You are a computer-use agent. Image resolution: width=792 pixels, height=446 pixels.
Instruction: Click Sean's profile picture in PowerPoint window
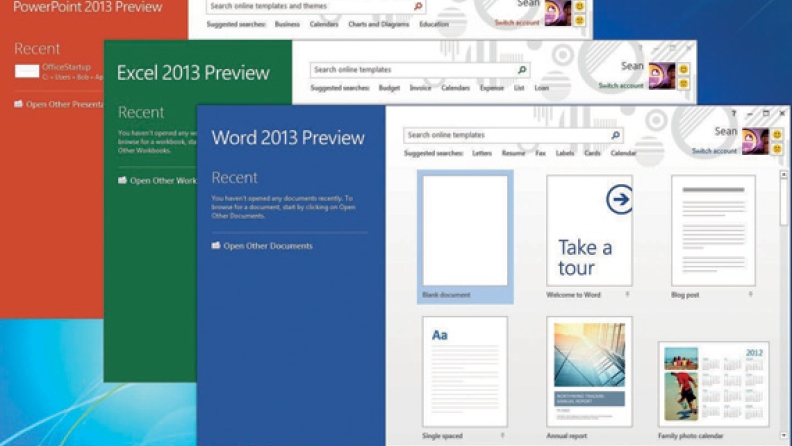coord(558,13)
